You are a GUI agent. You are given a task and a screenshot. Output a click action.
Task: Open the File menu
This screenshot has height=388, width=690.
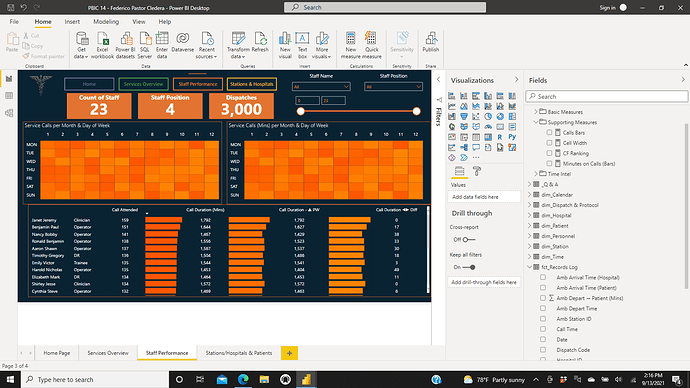point(14,22)
